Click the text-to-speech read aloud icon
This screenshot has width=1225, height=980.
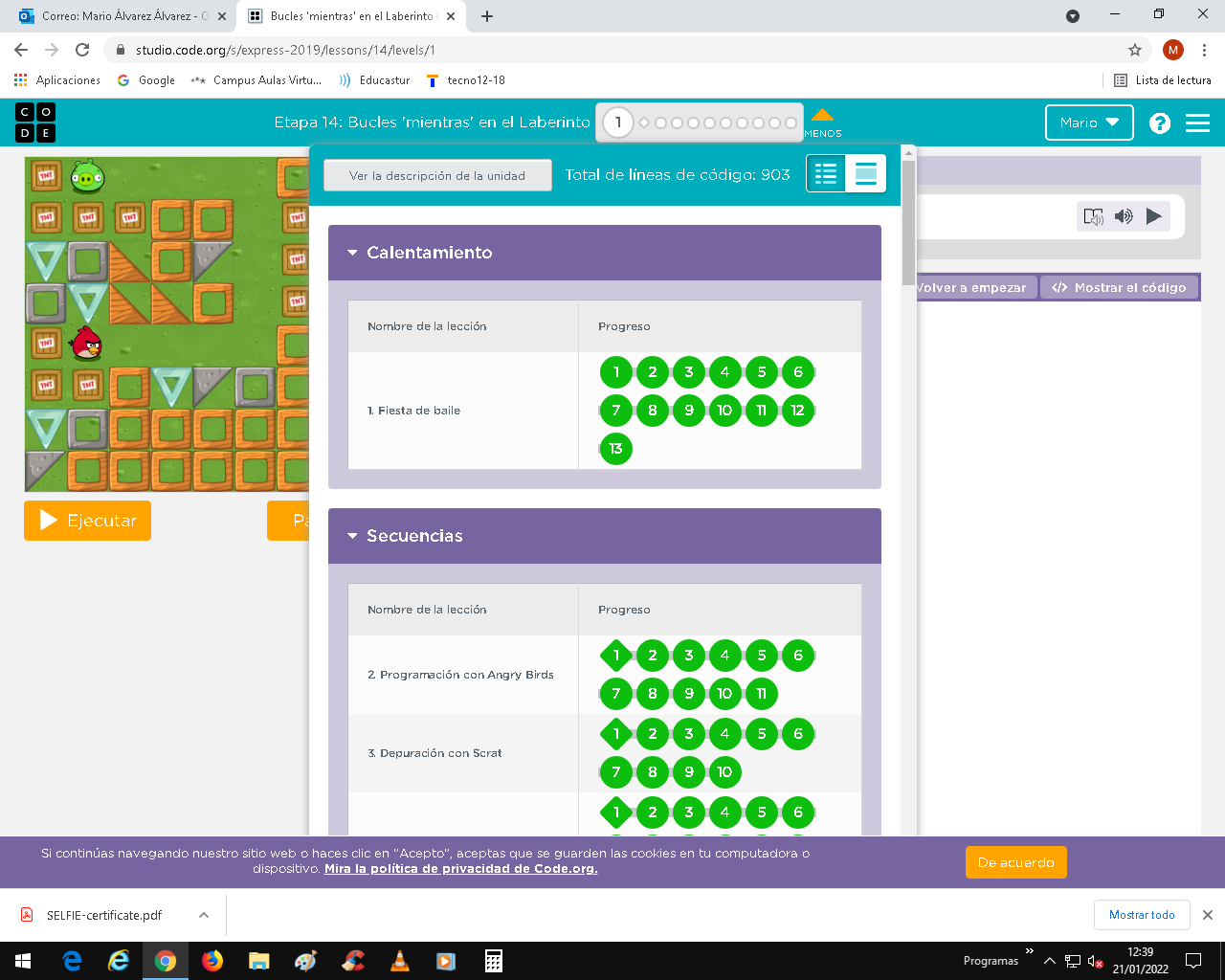1093,216
